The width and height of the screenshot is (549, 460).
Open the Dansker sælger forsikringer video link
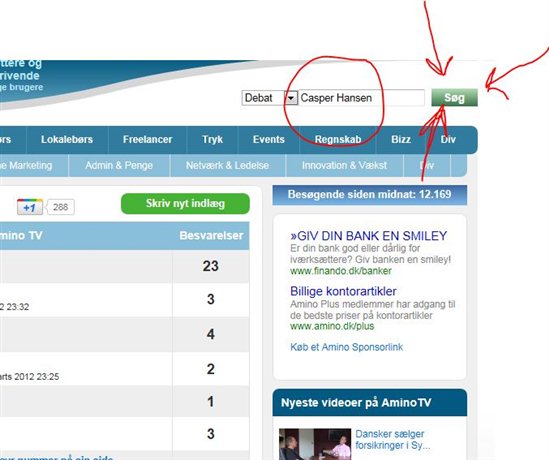[393, 440]
